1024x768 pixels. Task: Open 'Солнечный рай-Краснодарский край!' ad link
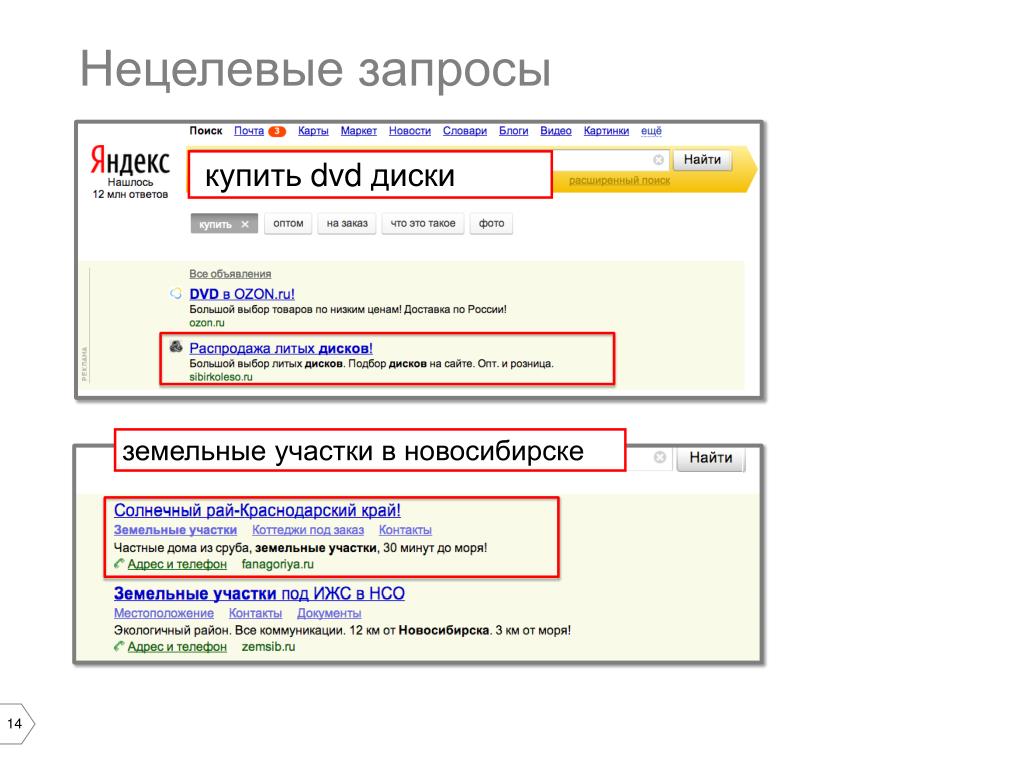tap(257, 510)
